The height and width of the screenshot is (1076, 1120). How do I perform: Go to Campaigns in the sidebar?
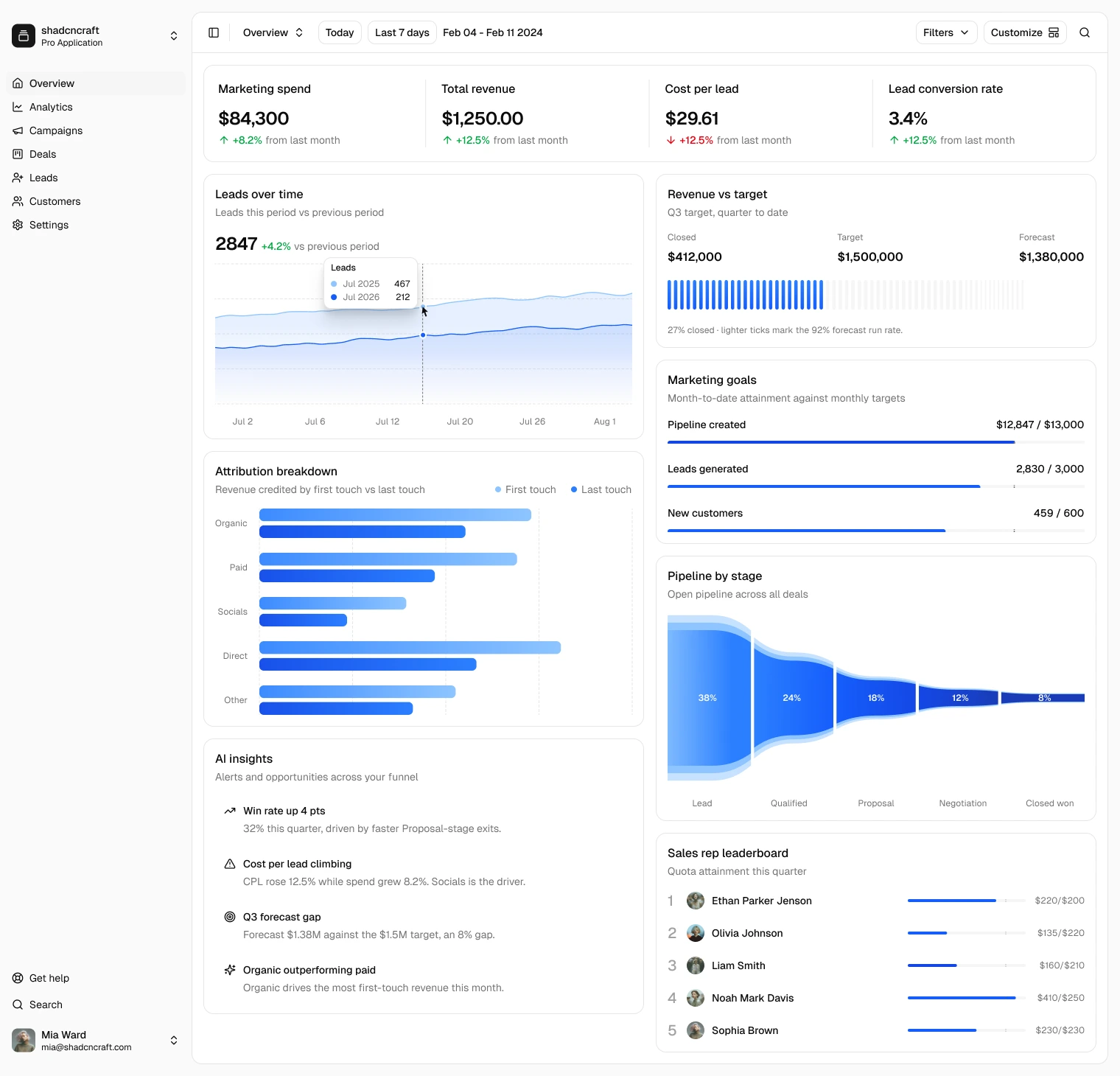(96, 130)
